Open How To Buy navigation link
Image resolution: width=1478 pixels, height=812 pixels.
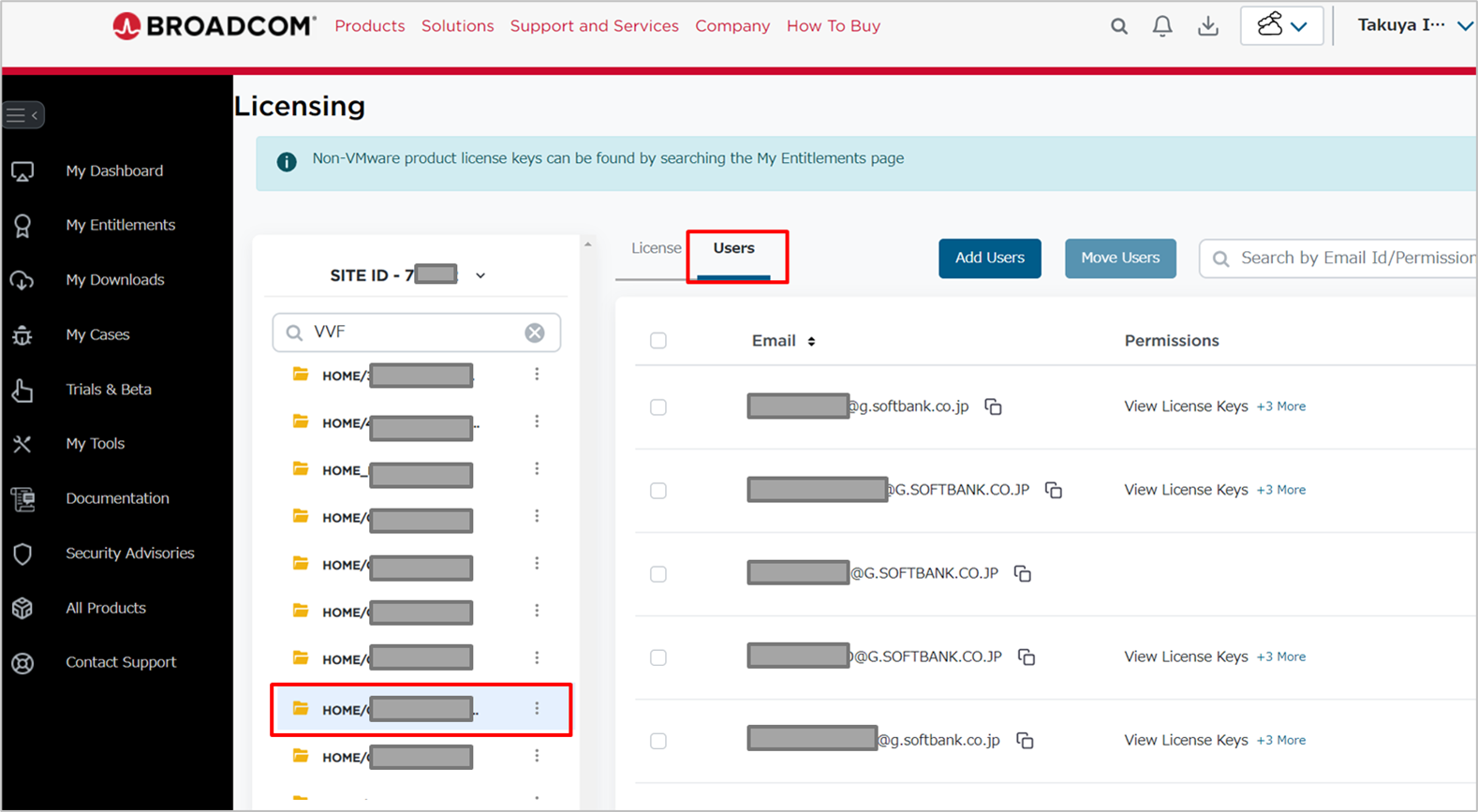834,26
